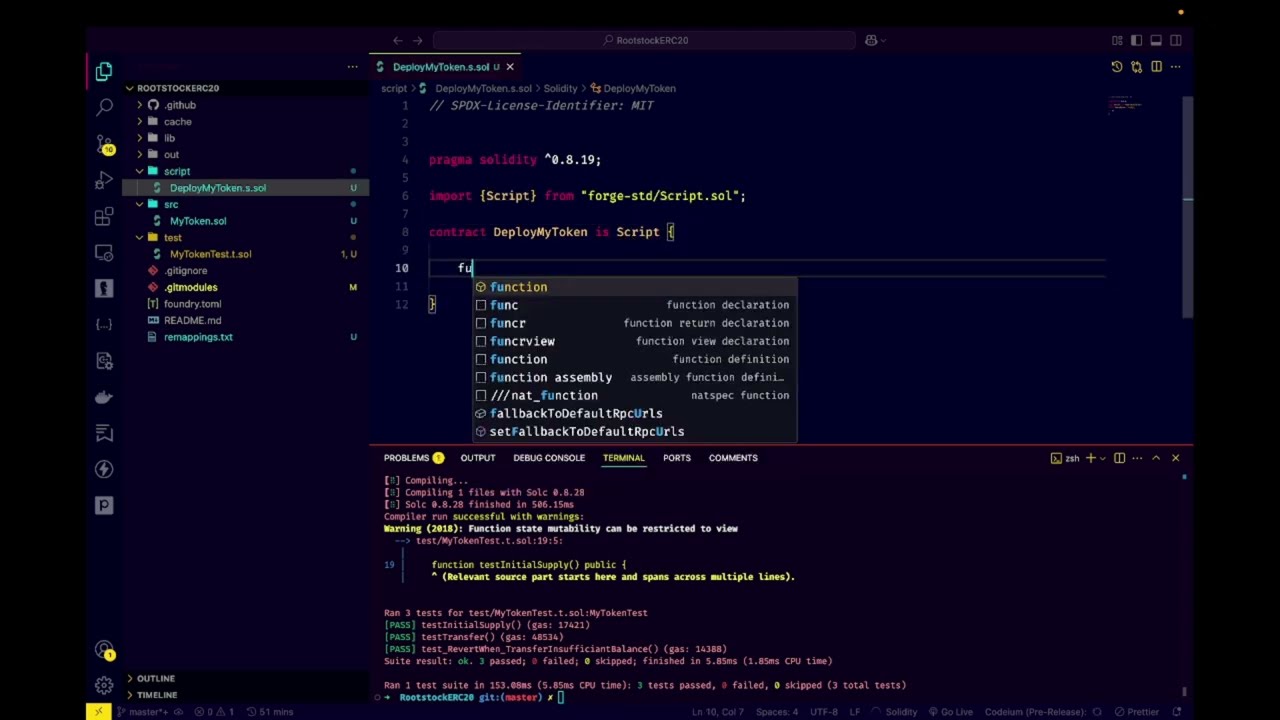
Task: Select 'function assembly' suggestion
Action: coord(634,377)
